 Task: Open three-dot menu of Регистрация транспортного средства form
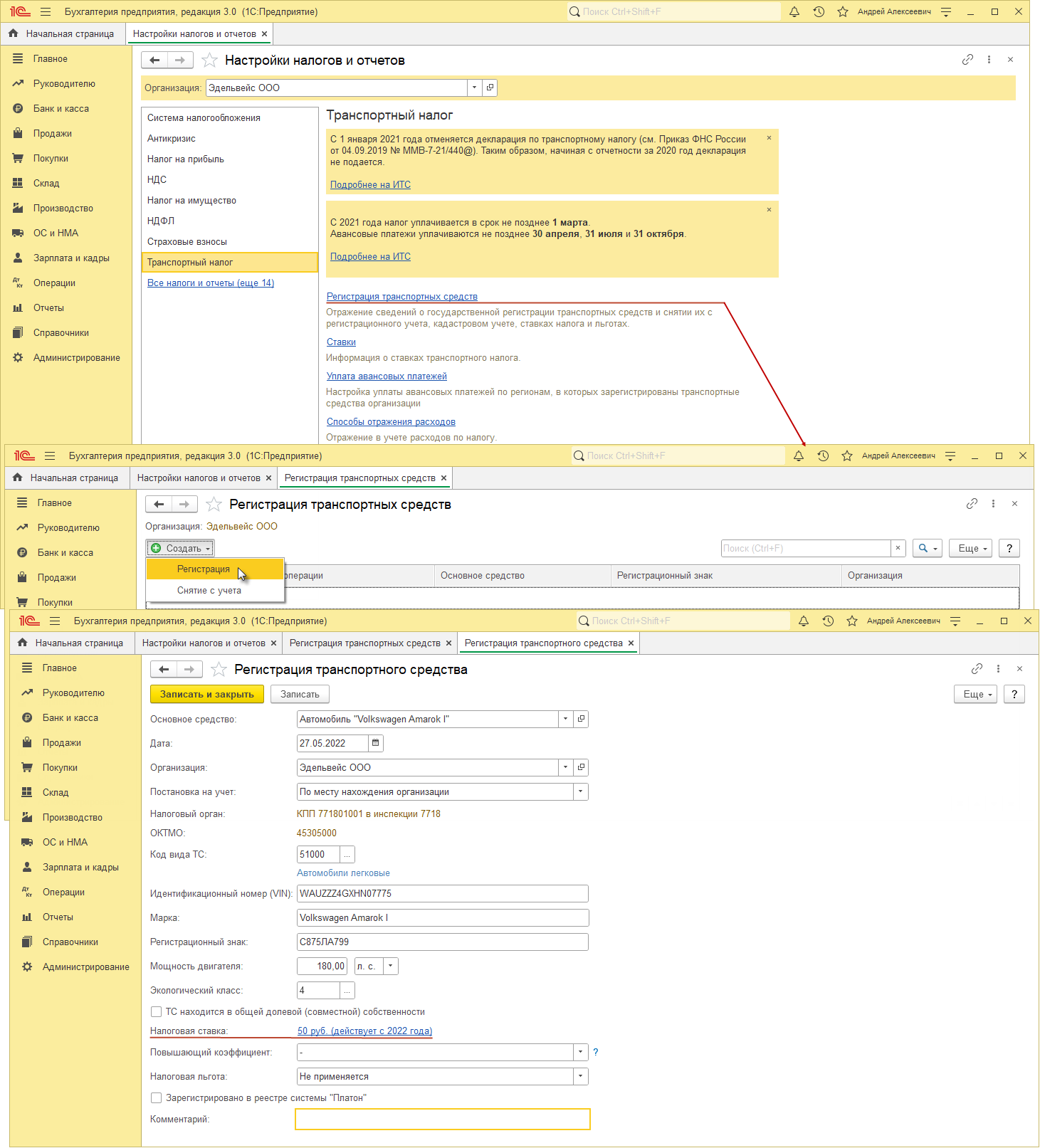point(998,669)
